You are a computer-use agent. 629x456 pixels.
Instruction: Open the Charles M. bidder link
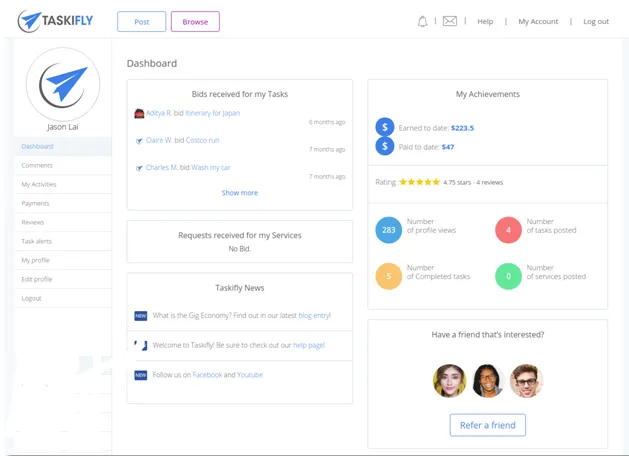(162, 168)
